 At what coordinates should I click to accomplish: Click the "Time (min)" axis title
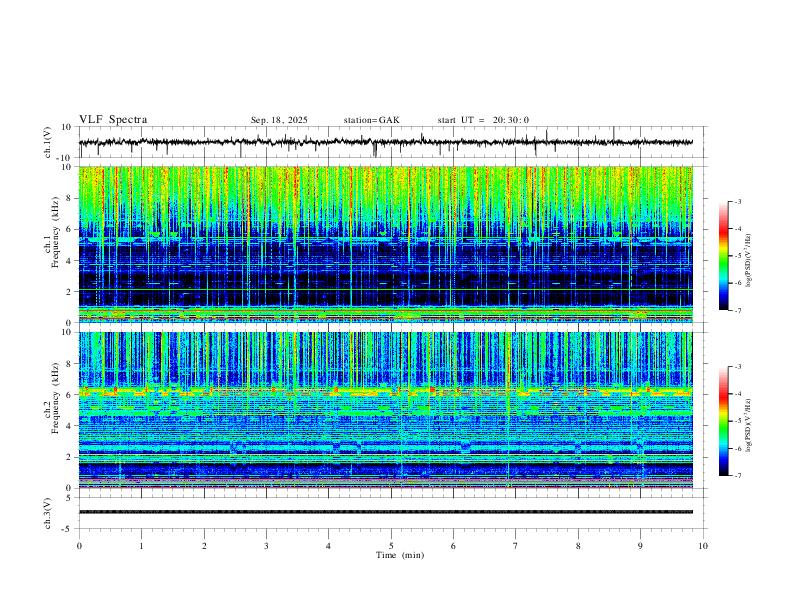(x=400, y=555)
